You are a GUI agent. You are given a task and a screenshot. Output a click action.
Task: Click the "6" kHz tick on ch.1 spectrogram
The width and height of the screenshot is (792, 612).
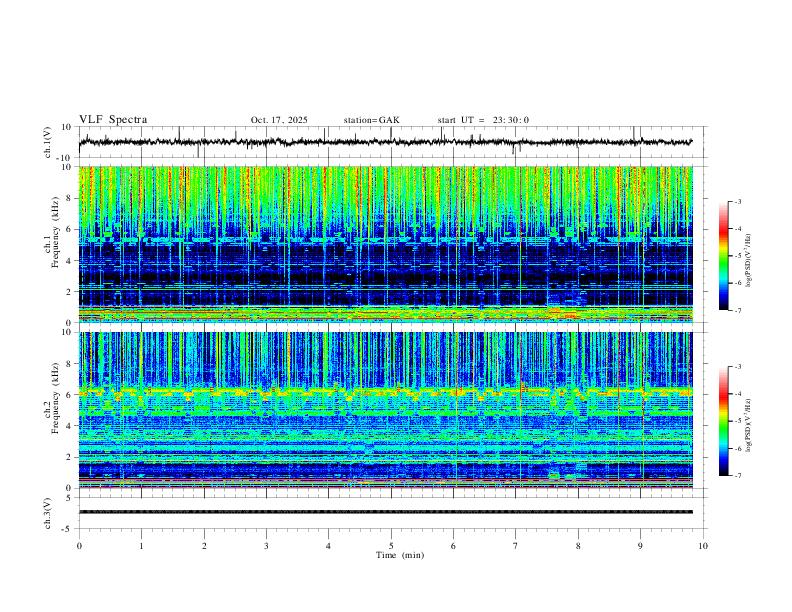[70, 229]
